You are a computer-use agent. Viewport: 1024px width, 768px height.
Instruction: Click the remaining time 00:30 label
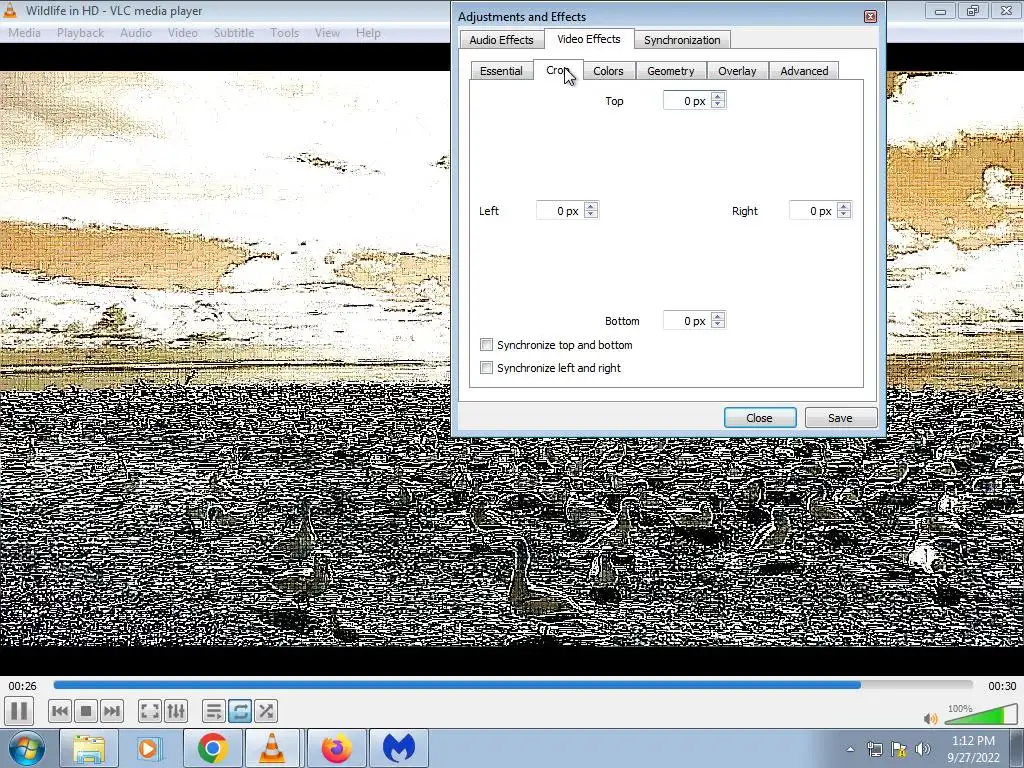[1002, 686]
